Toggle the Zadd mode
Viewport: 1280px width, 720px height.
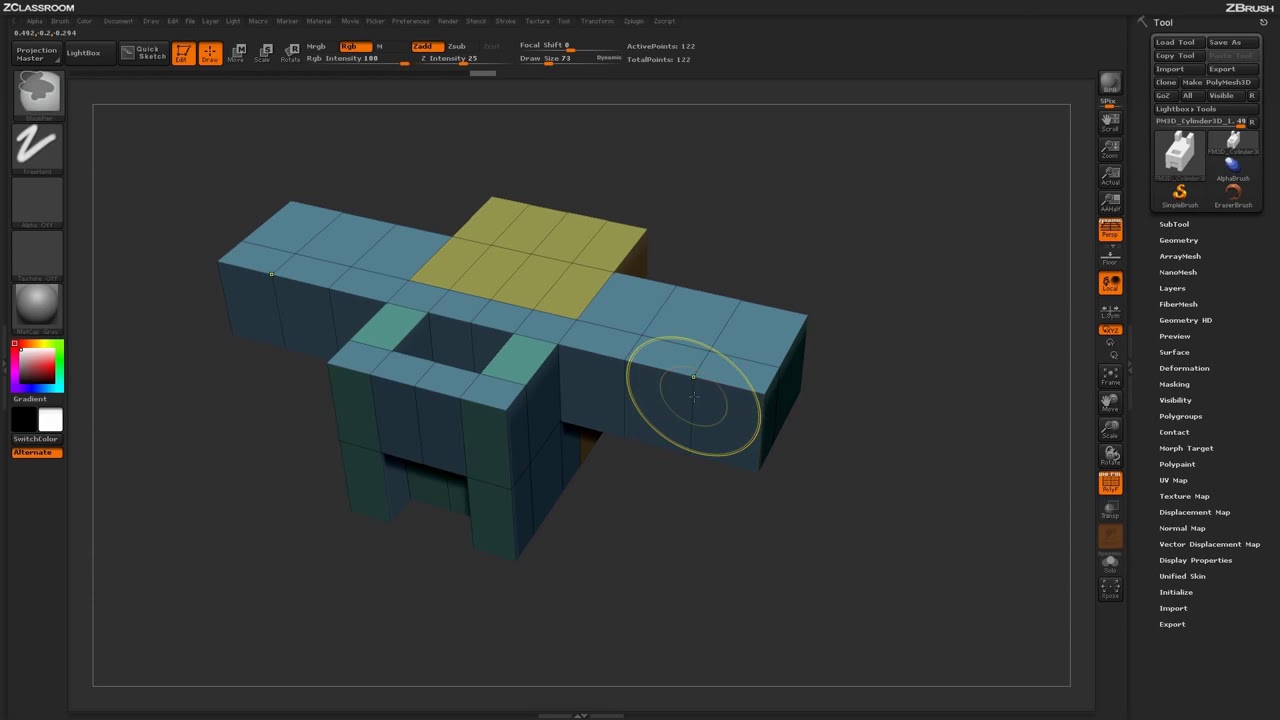[x=427, y=46]
